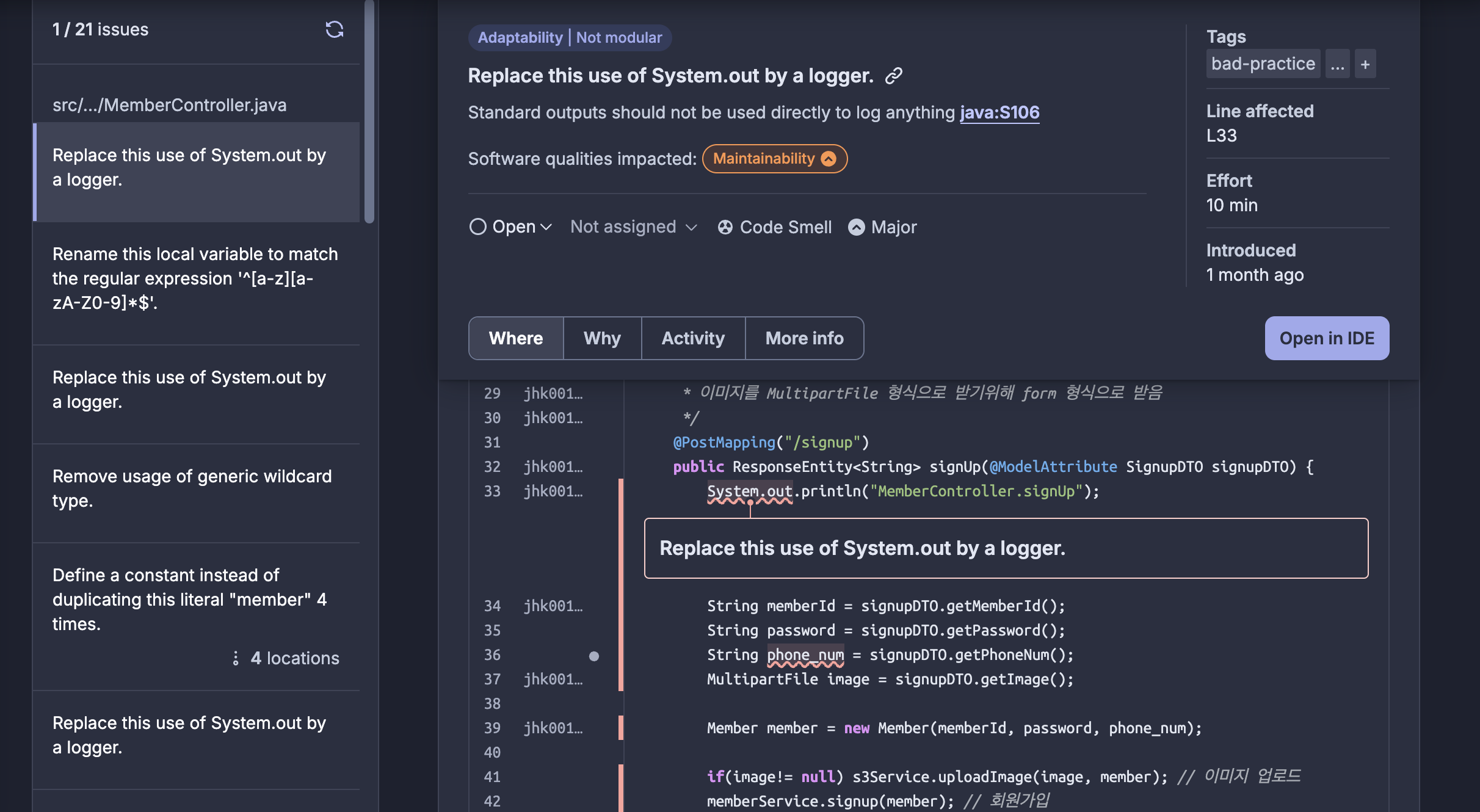The image size is (1480, 812).
Task: Click the Open in IDE button
Action: point(1327,338)
